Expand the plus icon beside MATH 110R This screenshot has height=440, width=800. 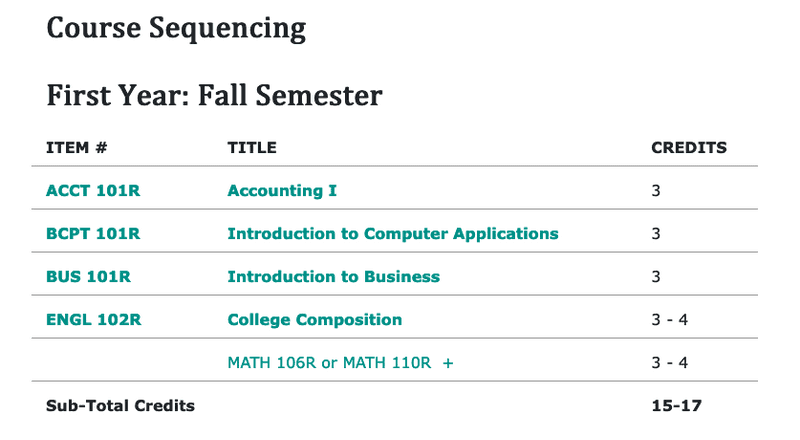pyautogui.click(x=447, y=363)
